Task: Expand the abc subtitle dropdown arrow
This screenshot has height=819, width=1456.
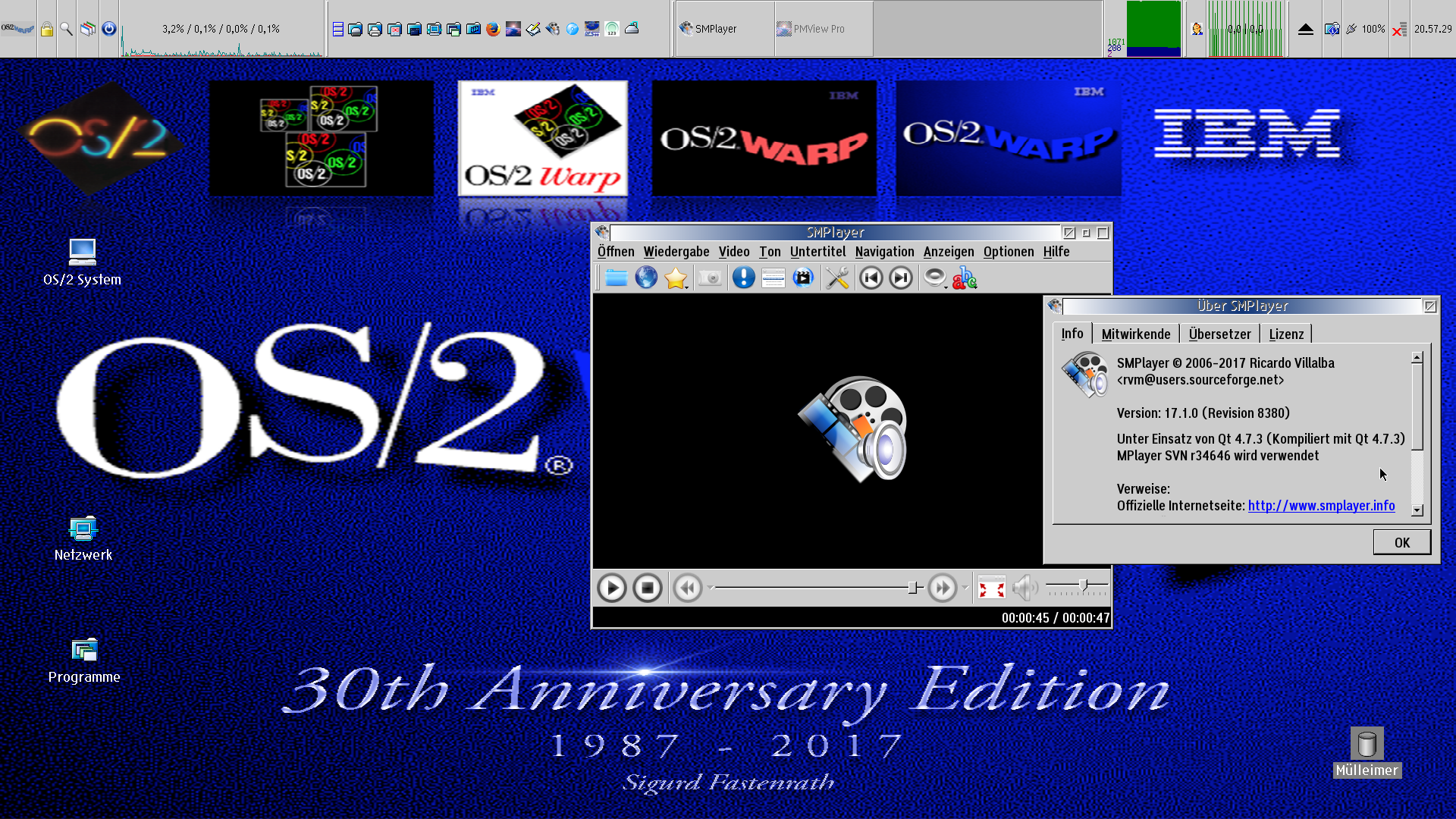Action: 975,287
